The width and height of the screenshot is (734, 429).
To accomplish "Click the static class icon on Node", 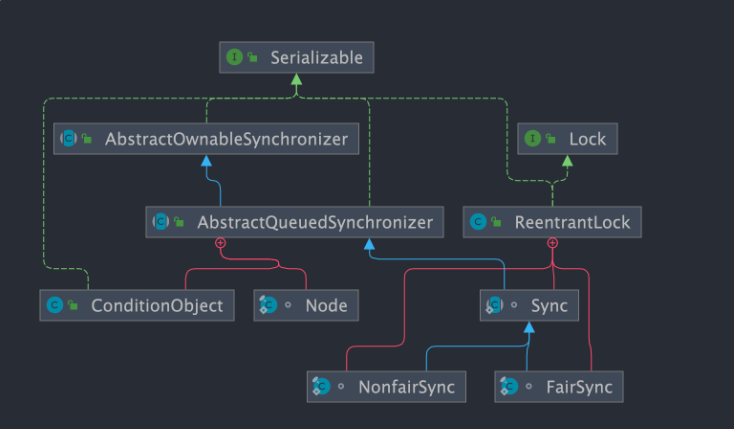I will [268, 305].
